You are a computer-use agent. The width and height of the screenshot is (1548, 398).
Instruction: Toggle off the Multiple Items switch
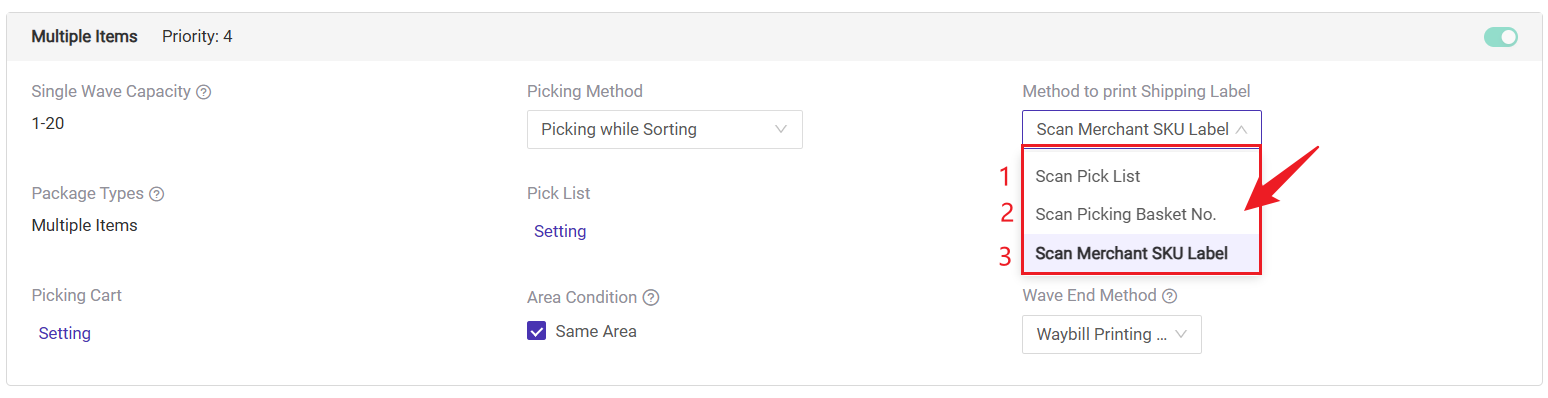(x=1501, y=37)
